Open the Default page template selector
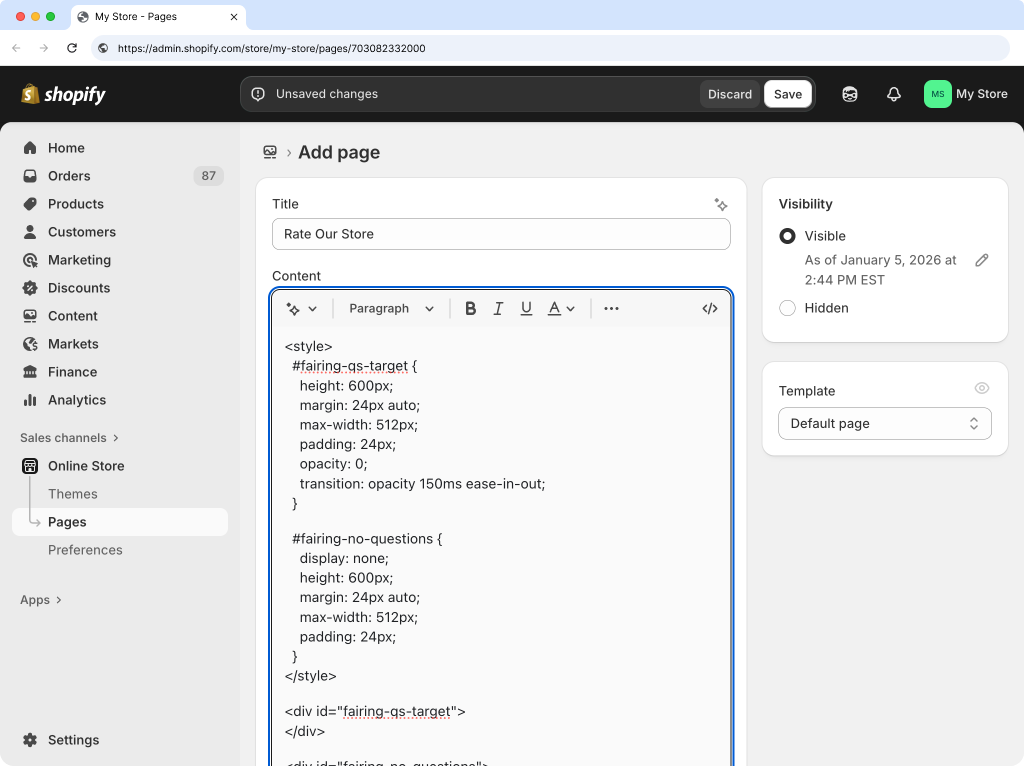Screen dimensions: 1024x766 pos(884,423)
